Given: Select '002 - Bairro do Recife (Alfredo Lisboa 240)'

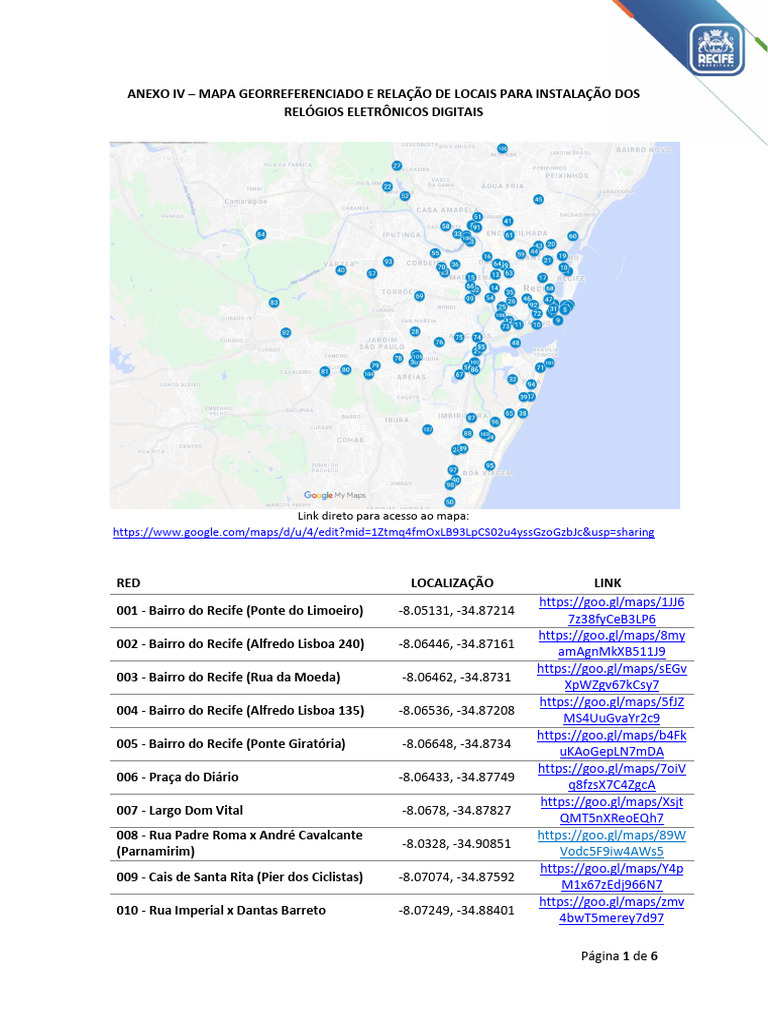Looking at the screenshot, I should tap(240, 643).
